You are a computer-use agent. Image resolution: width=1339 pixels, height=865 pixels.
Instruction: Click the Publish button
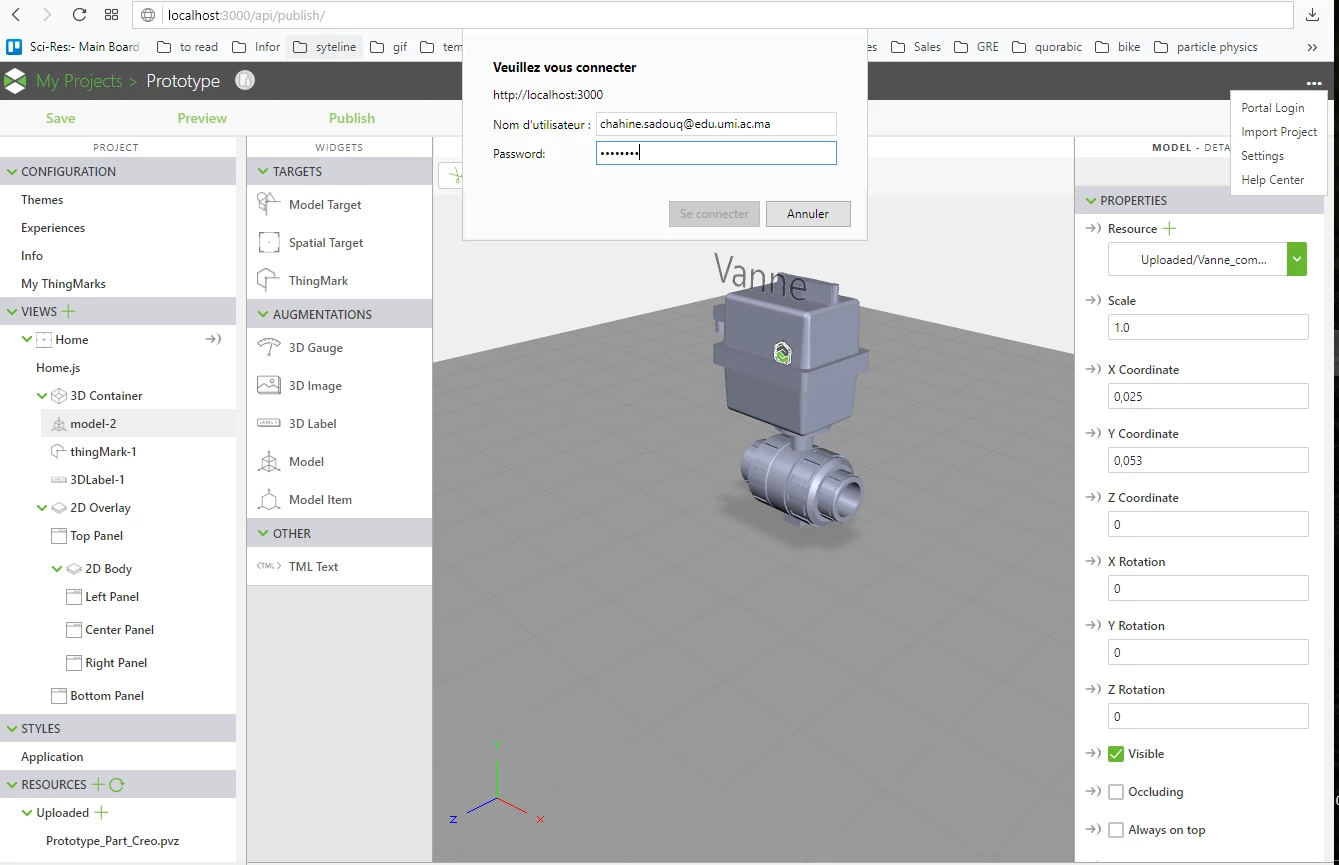[352, 118]
